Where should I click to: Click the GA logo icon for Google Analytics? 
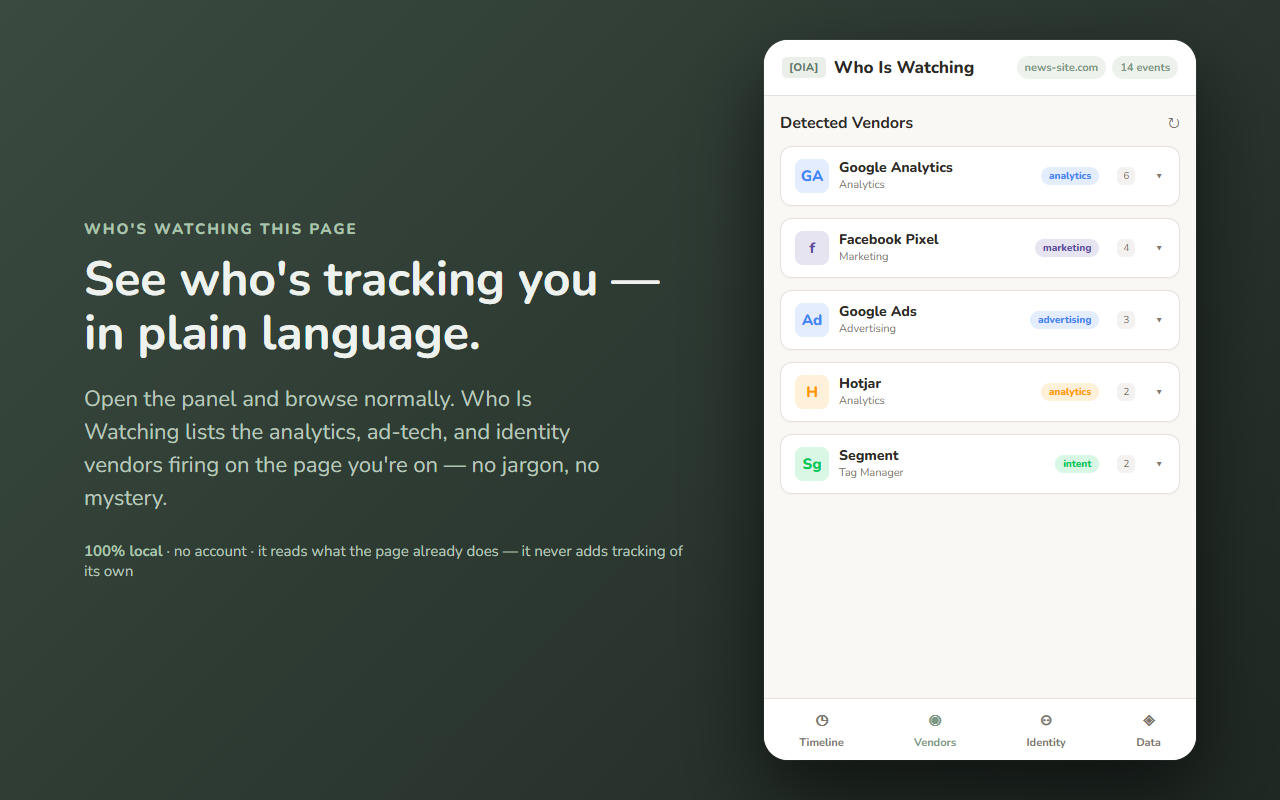pyautogui.click(x=812, y=176)
